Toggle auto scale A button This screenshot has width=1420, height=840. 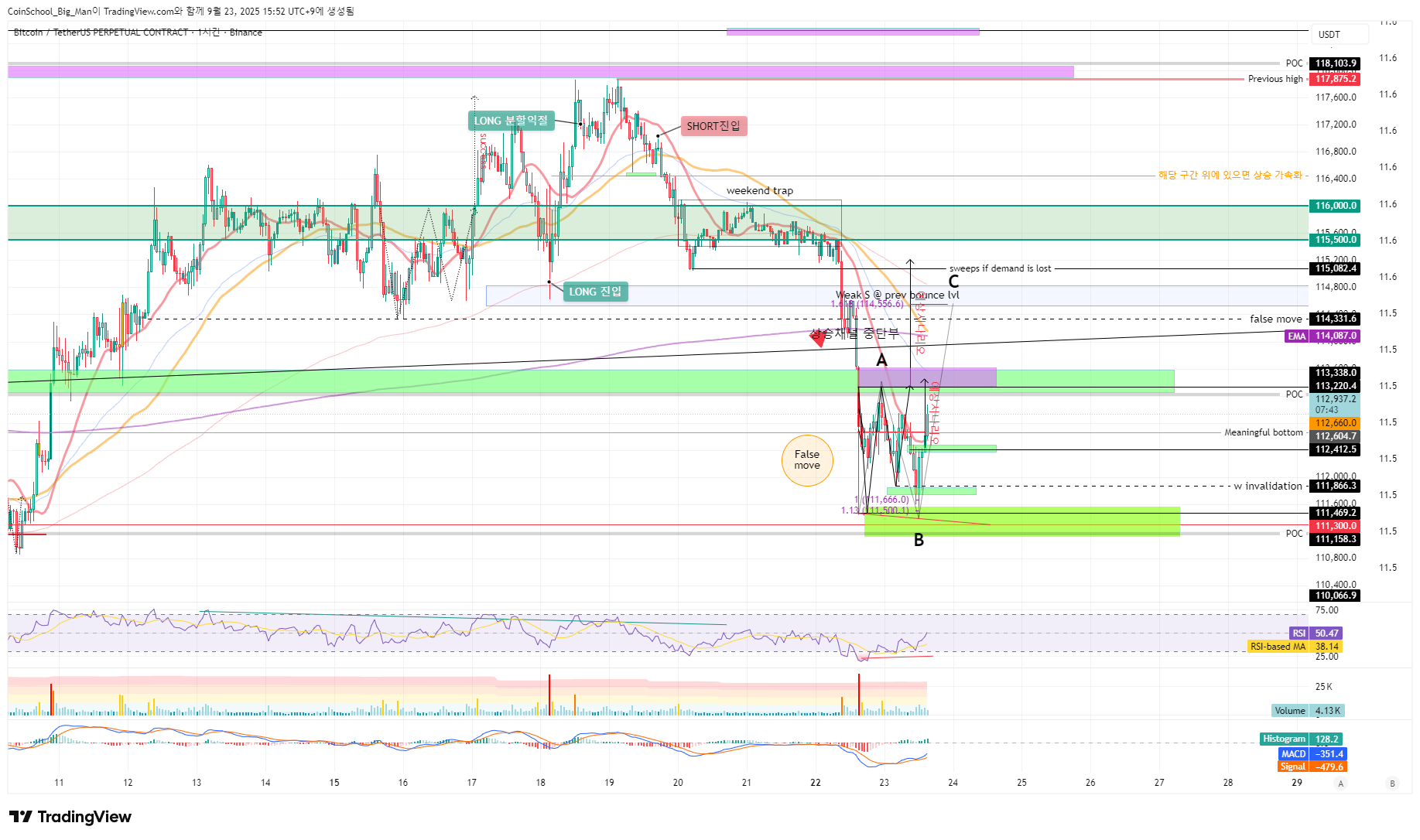coord(1341,784)
